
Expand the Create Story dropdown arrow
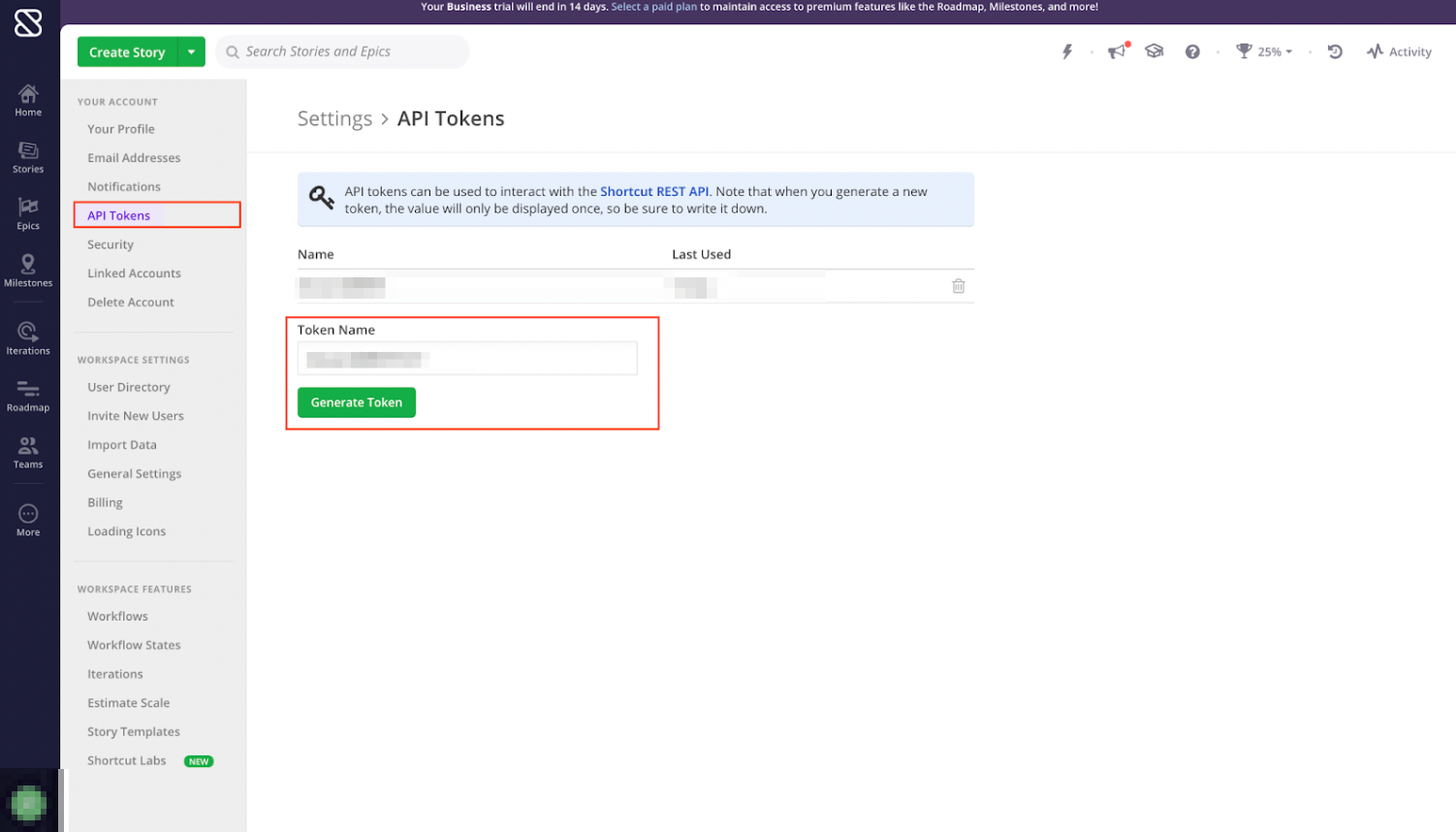tap(192, 52)
